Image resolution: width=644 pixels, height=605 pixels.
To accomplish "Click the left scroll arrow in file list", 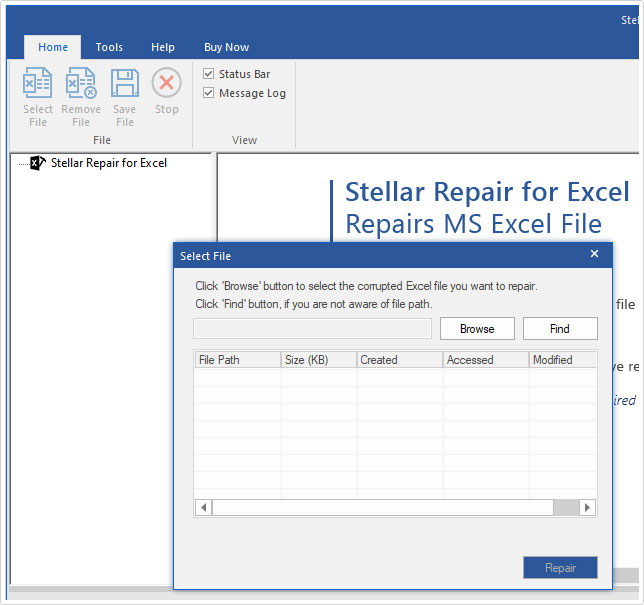I will 203,508.
